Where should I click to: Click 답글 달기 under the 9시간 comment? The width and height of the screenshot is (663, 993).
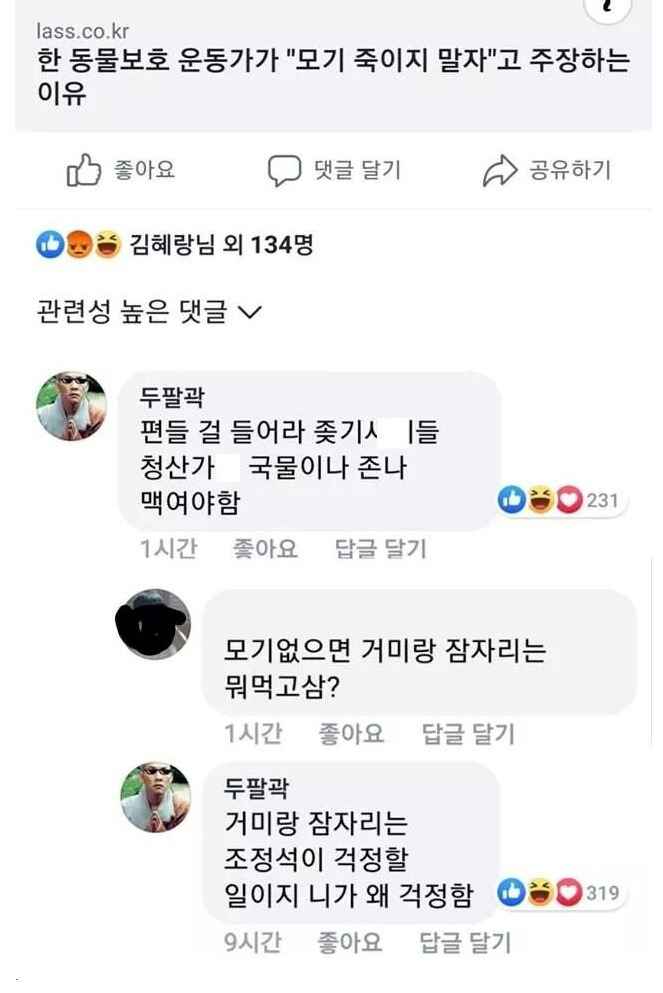pos(464,941)
